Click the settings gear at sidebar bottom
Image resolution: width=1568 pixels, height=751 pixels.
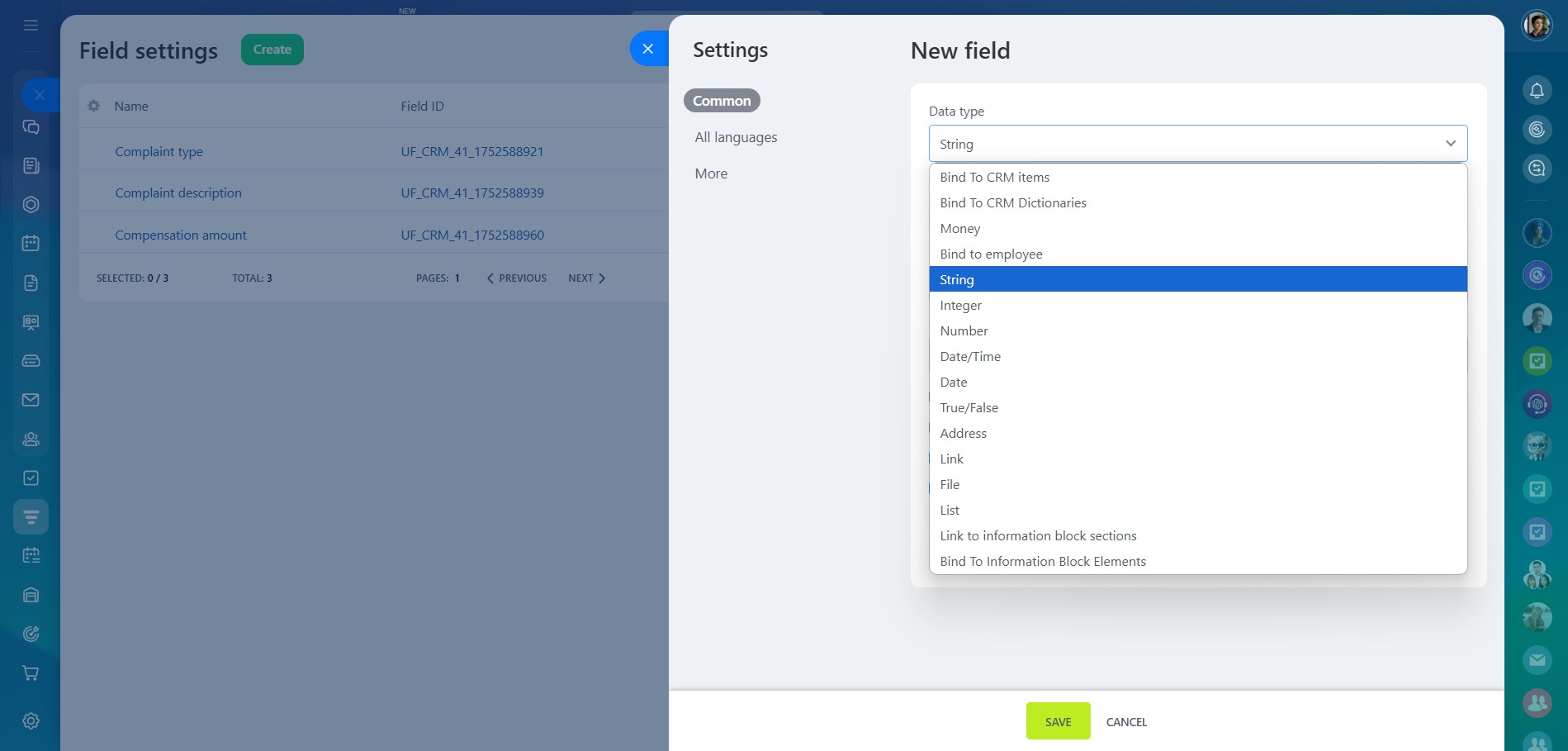tap(31, 721)
